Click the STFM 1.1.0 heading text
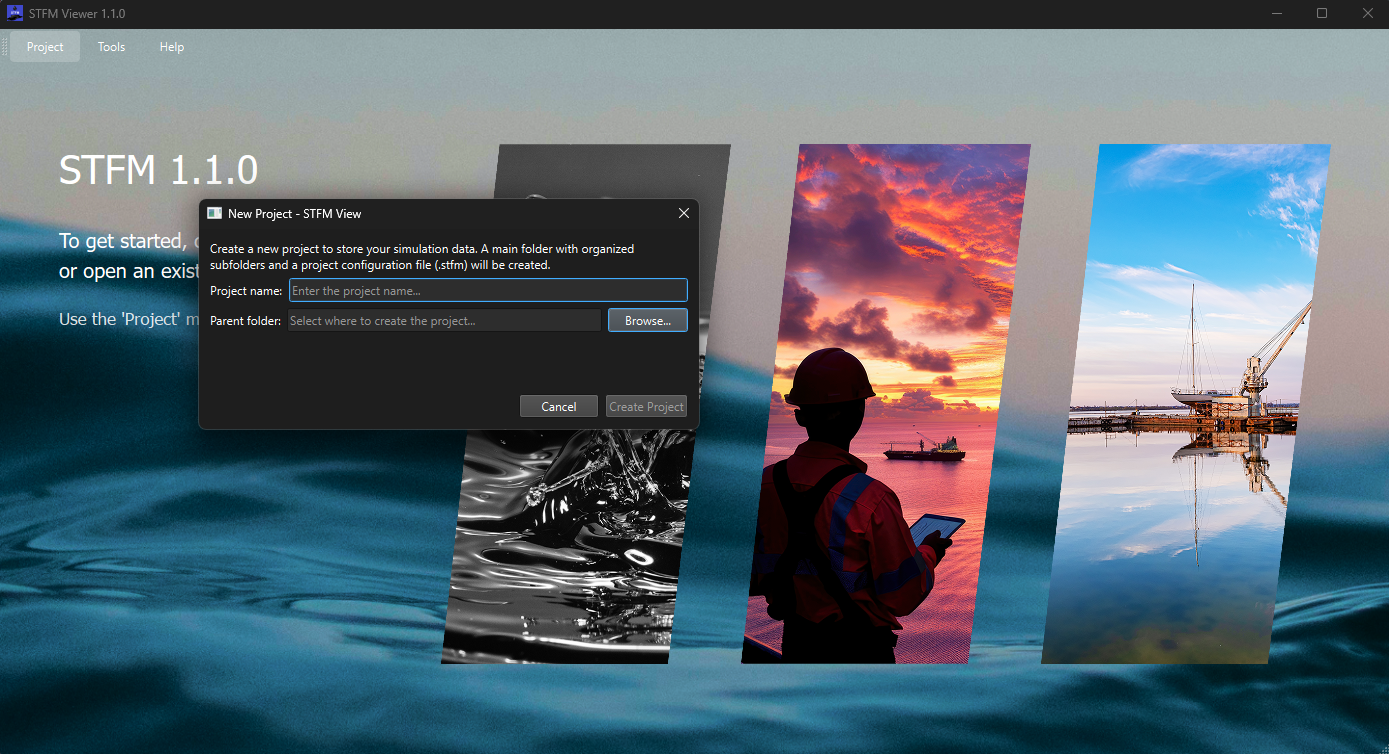Image resolution: width=1389 pixels, height=754 pixels. tap(158, 170)
